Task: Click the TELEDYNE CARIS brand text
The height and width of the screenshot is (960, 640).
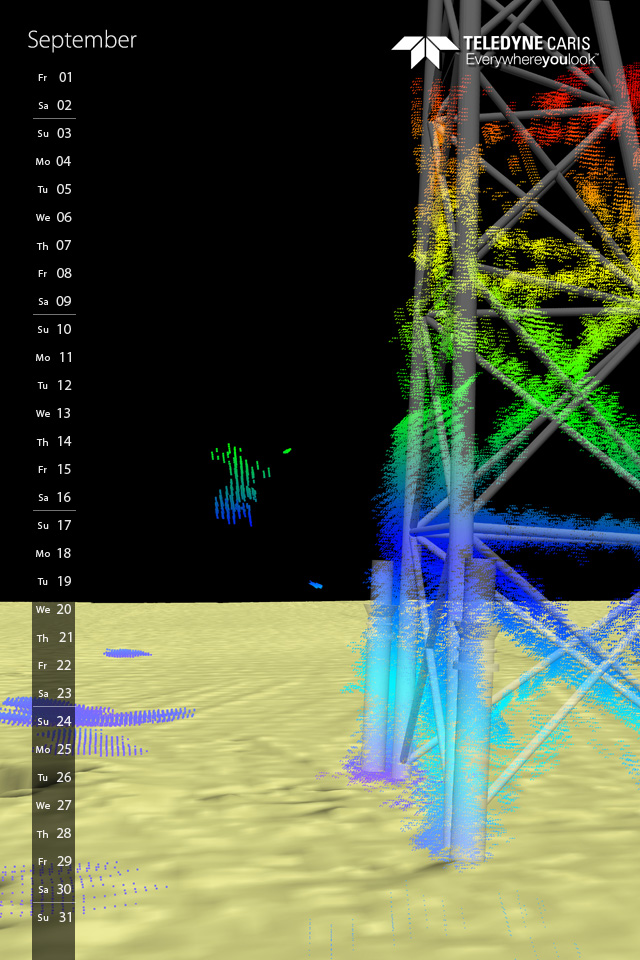Action: 527,43
